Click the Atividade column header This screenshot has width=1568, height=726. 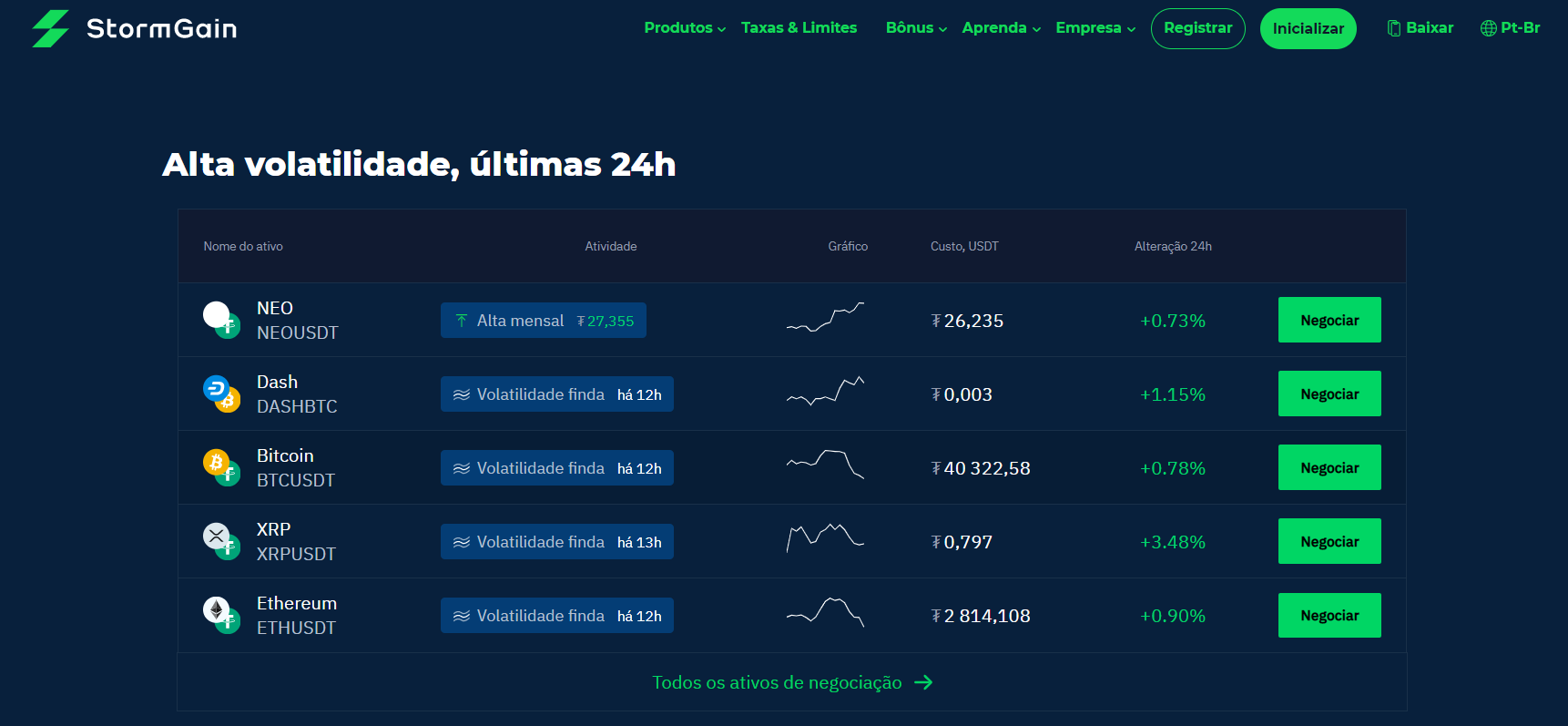click(x=611, y=247)
